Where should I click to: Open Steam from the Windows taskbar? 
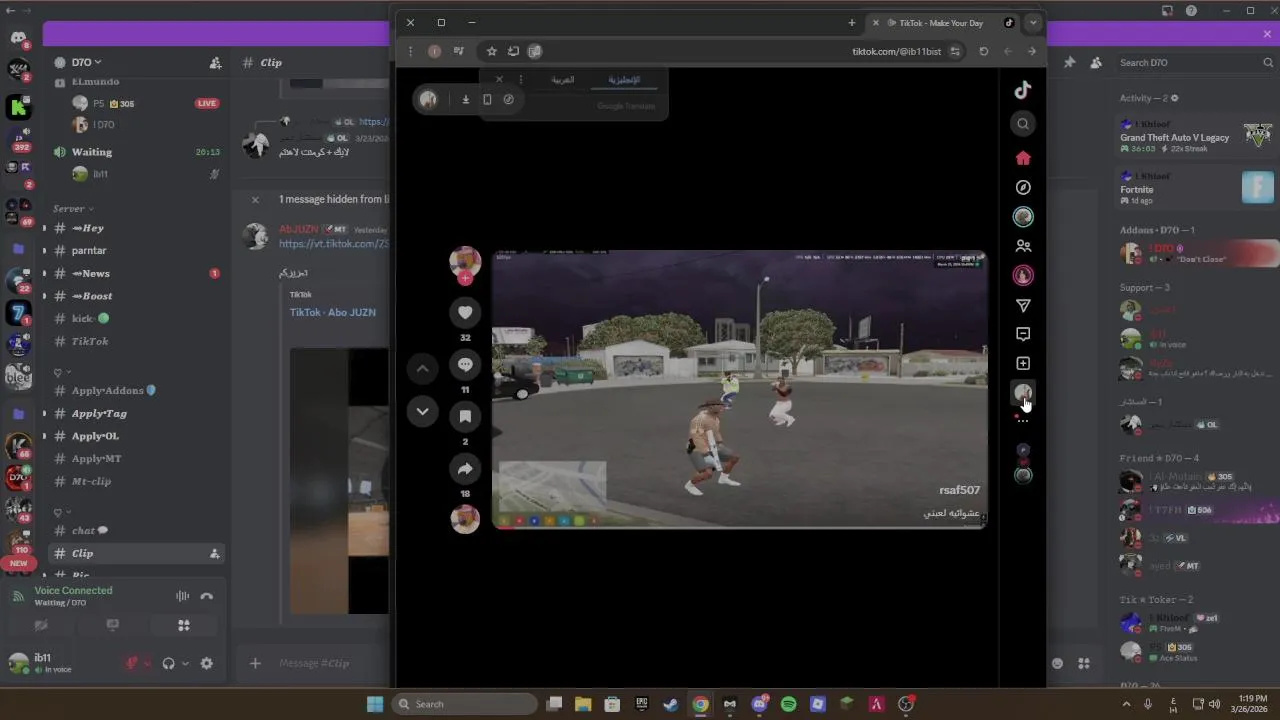click(671, 704)
